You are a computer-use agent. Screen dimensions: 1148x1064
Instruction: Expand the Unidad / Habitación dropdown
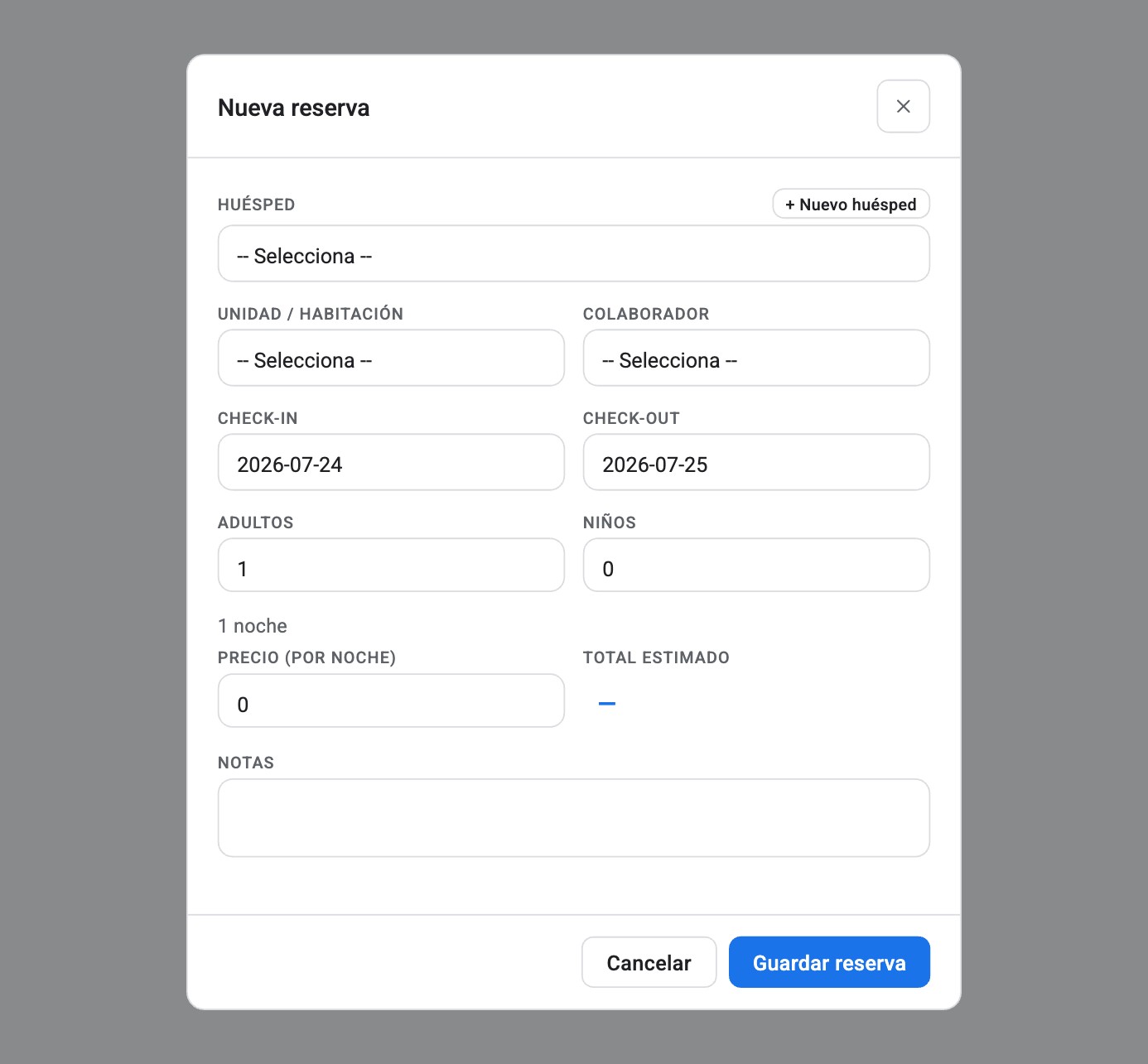(x=391, y=358)
